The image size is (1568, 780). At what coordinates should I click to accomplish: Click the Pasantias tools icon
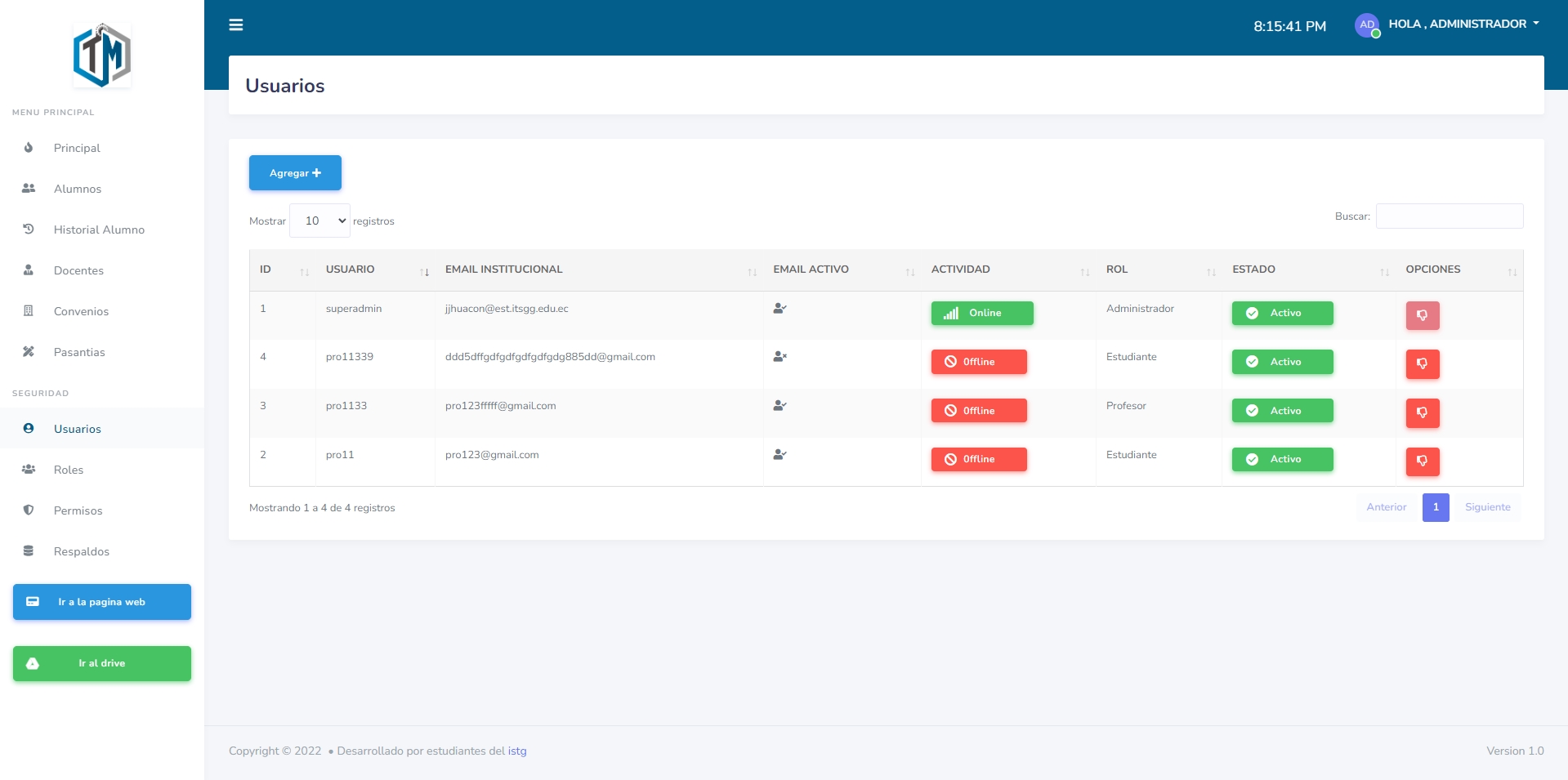[29, 351]
